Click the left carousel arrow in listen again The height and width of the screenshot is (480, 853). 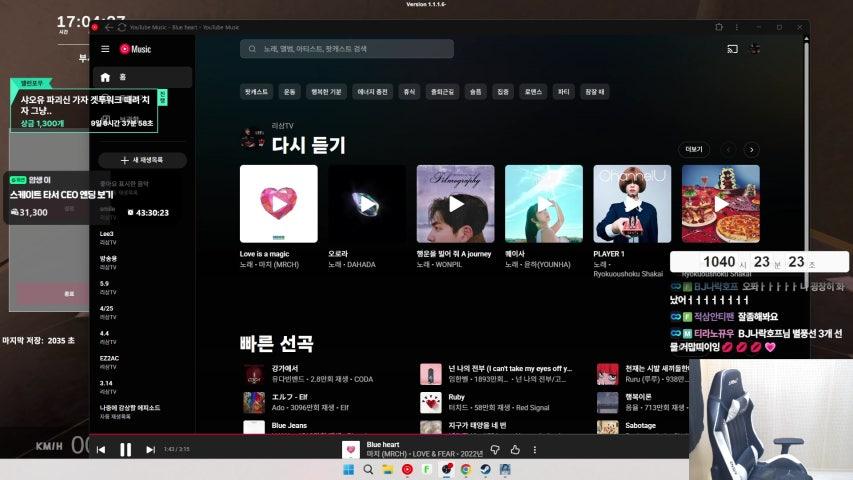(x=728, y=150)
